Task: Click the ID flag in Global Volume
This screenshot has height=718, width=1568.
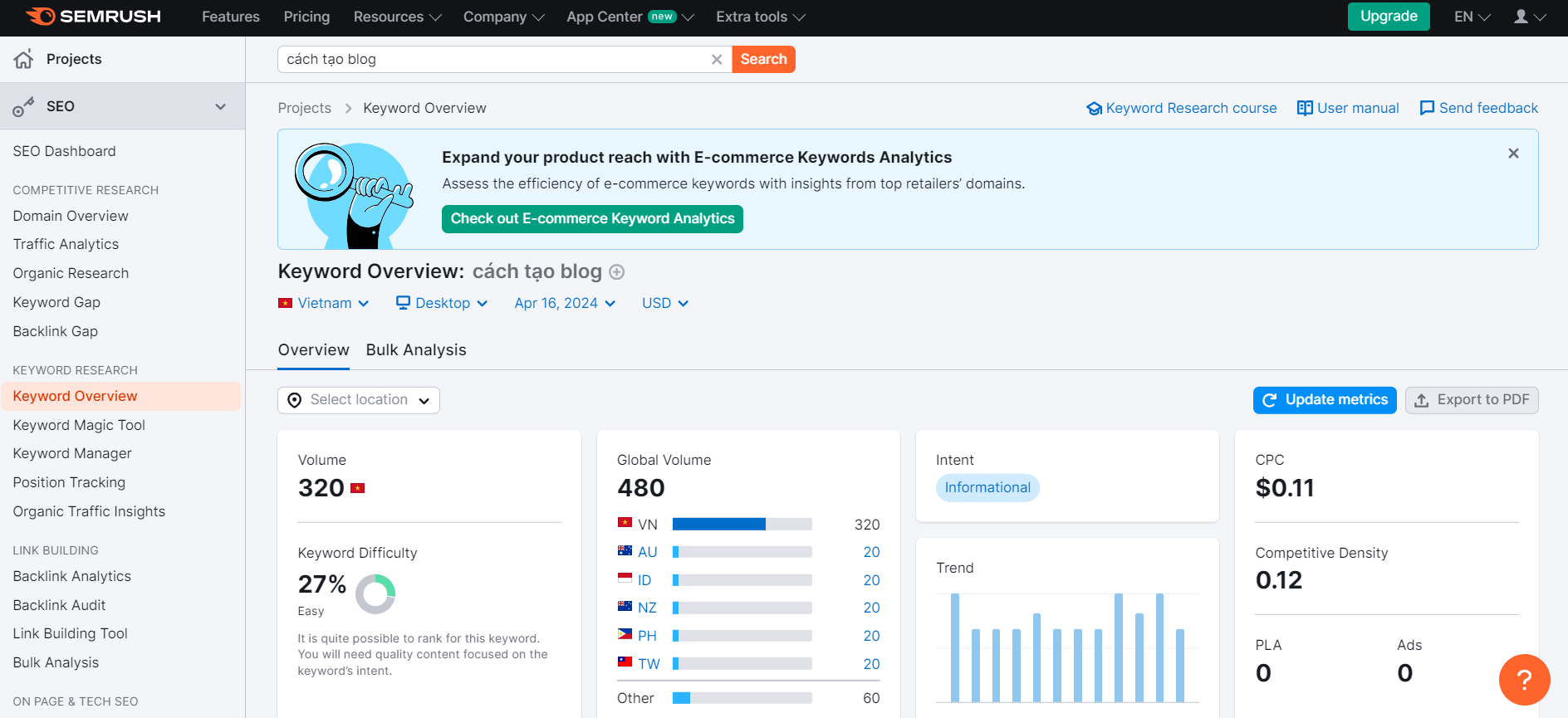Action: 625,579
